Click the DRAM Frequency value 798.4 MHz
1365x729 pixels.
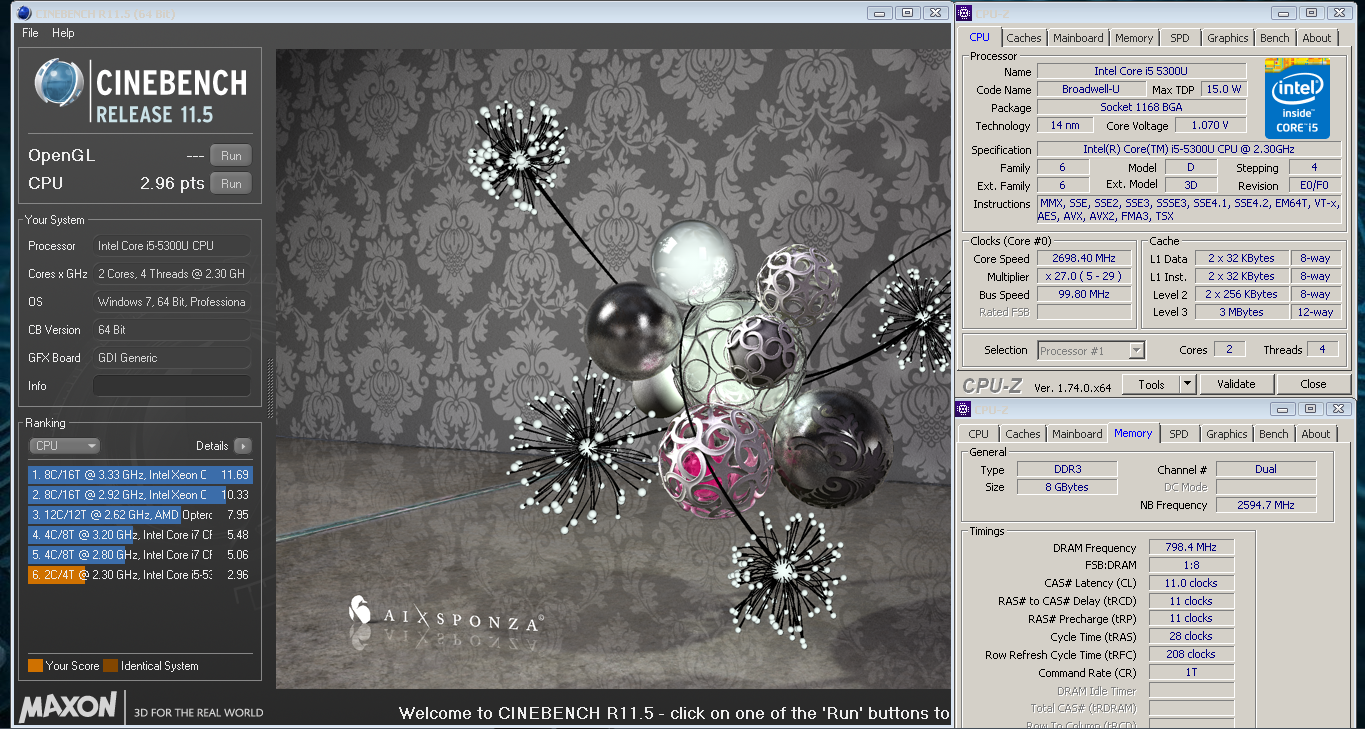click(1191, 548)
